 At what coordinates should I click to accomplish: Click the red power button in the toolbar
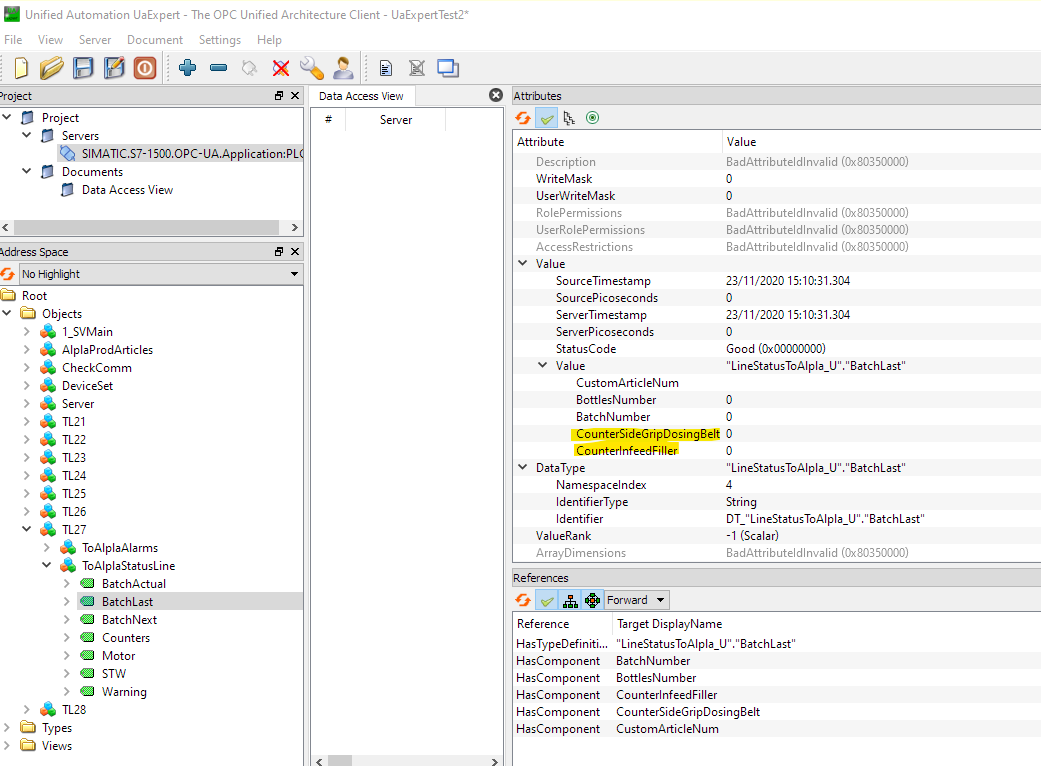tap(145, 68)
